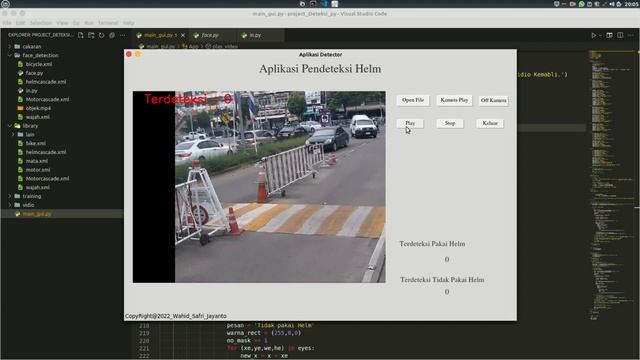The height and width of the screenshot is (360, 640).
Task: Open bicycle.xml in face_detection
Action: pyautogui.click(x=39, y=64)
